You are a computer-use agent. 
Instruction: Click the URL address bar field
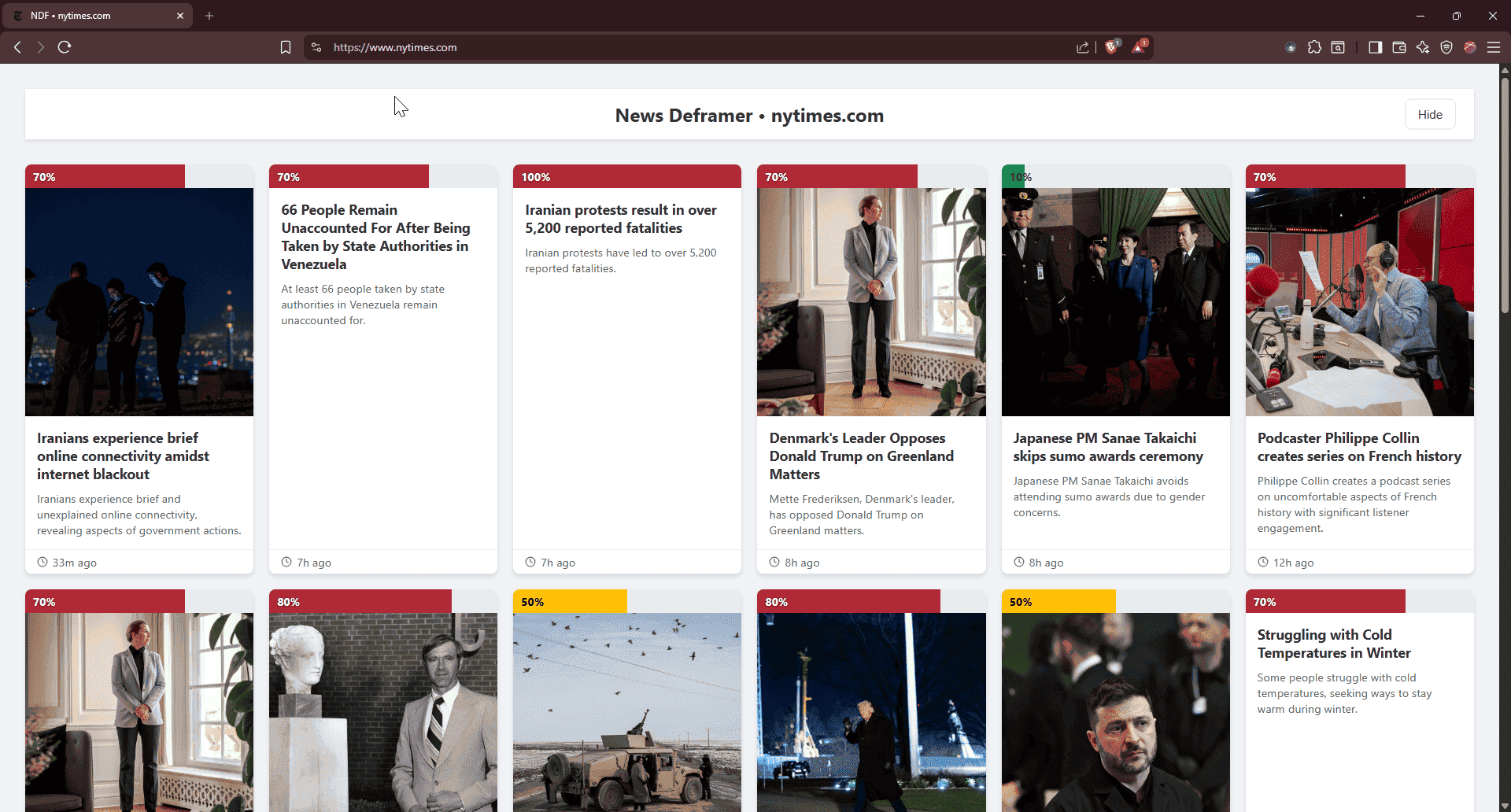point(693,47)
